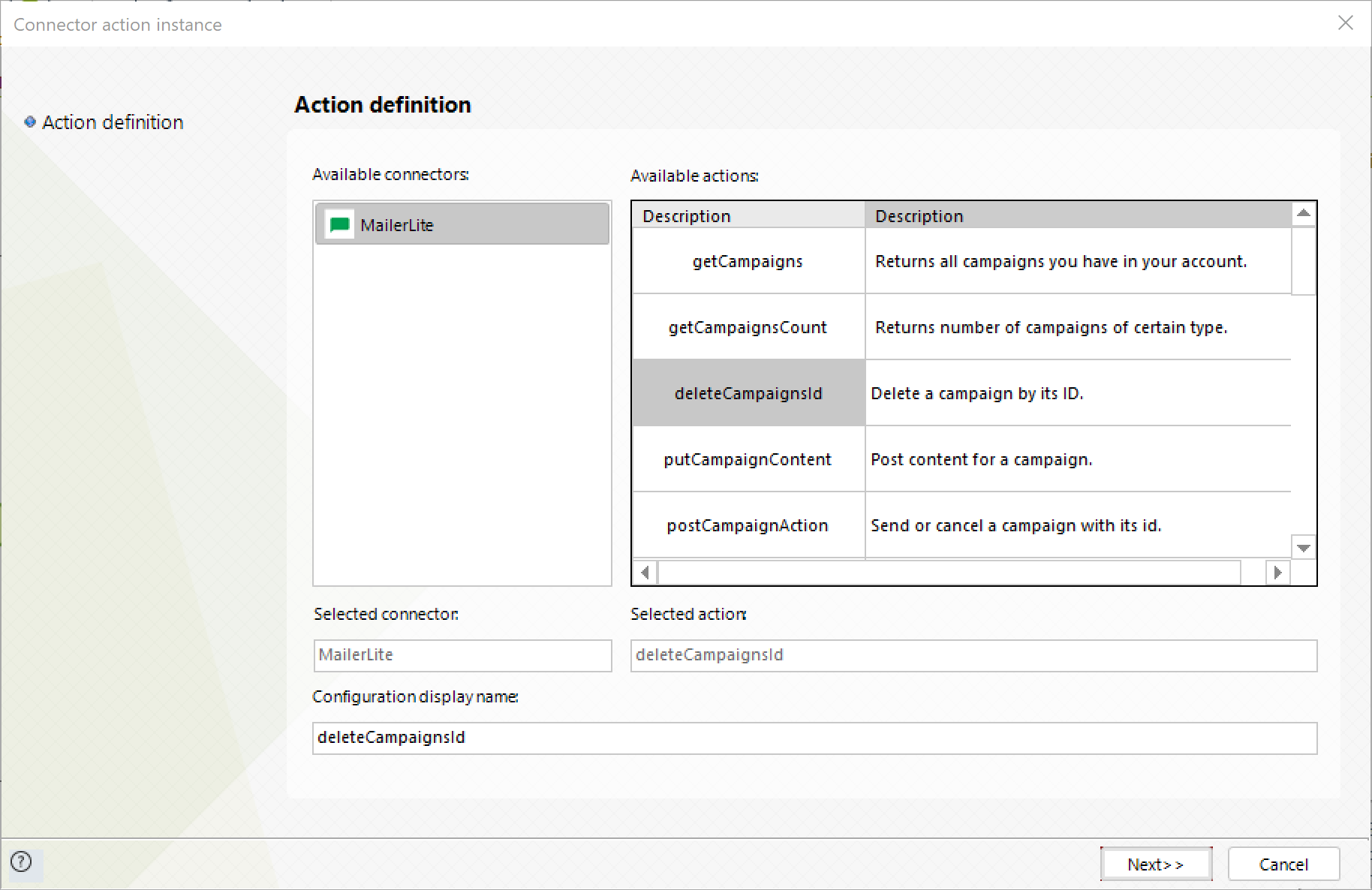Image resolution: width=1372 pixels, height=890 pixels.
Task: Open the help question mark icon
Action: [x=22, y=861]
